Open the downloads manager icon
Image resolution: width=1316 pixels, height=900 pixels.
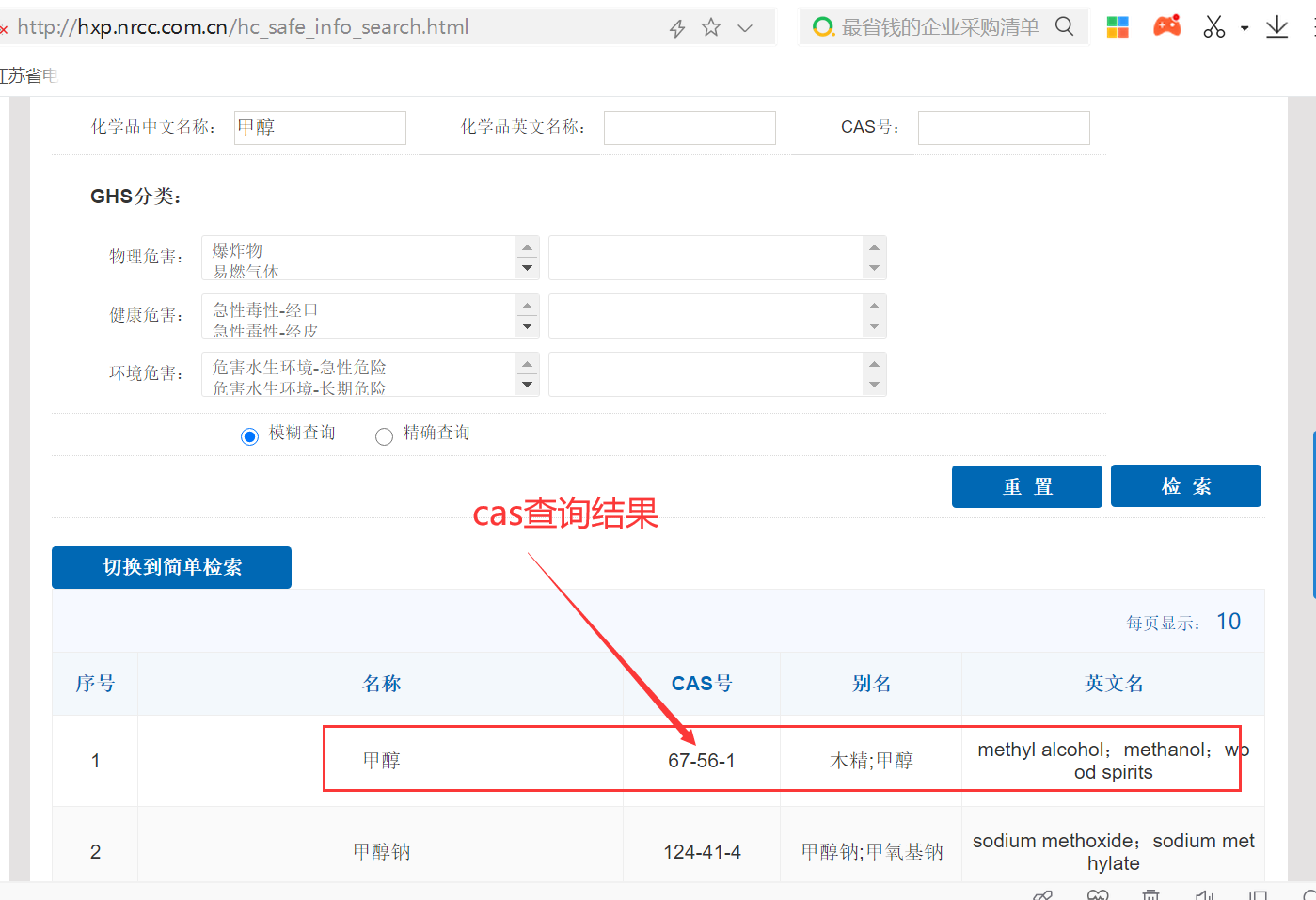1276,26
